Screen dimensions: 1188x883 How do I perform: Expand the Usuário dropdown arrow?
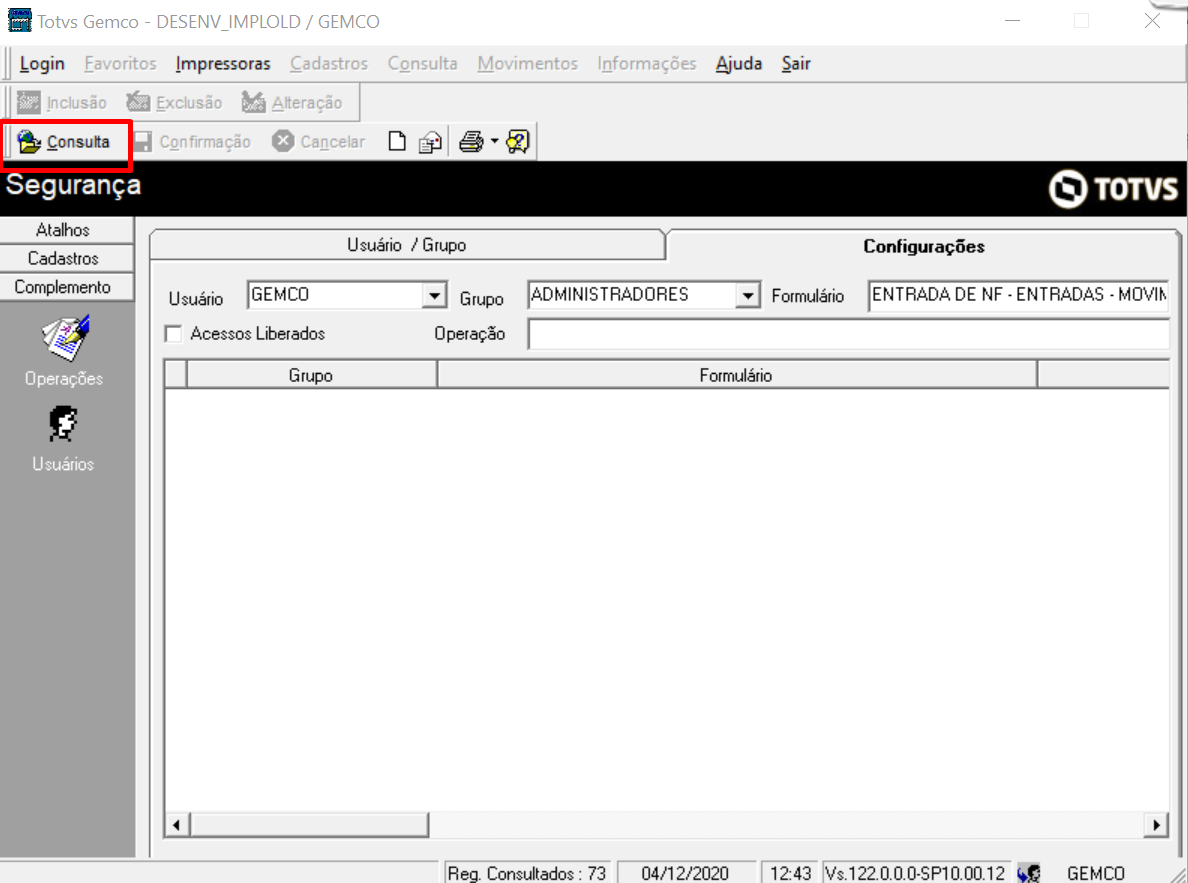(434, 295)
